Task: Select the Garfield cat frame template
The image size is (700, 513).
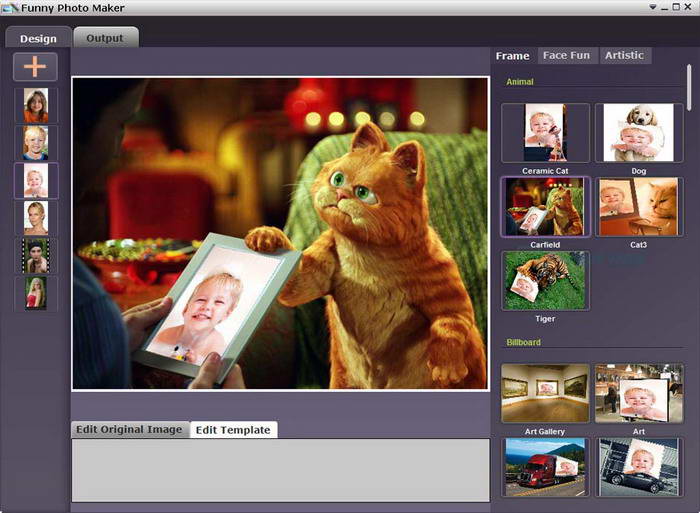Action: 545,207
